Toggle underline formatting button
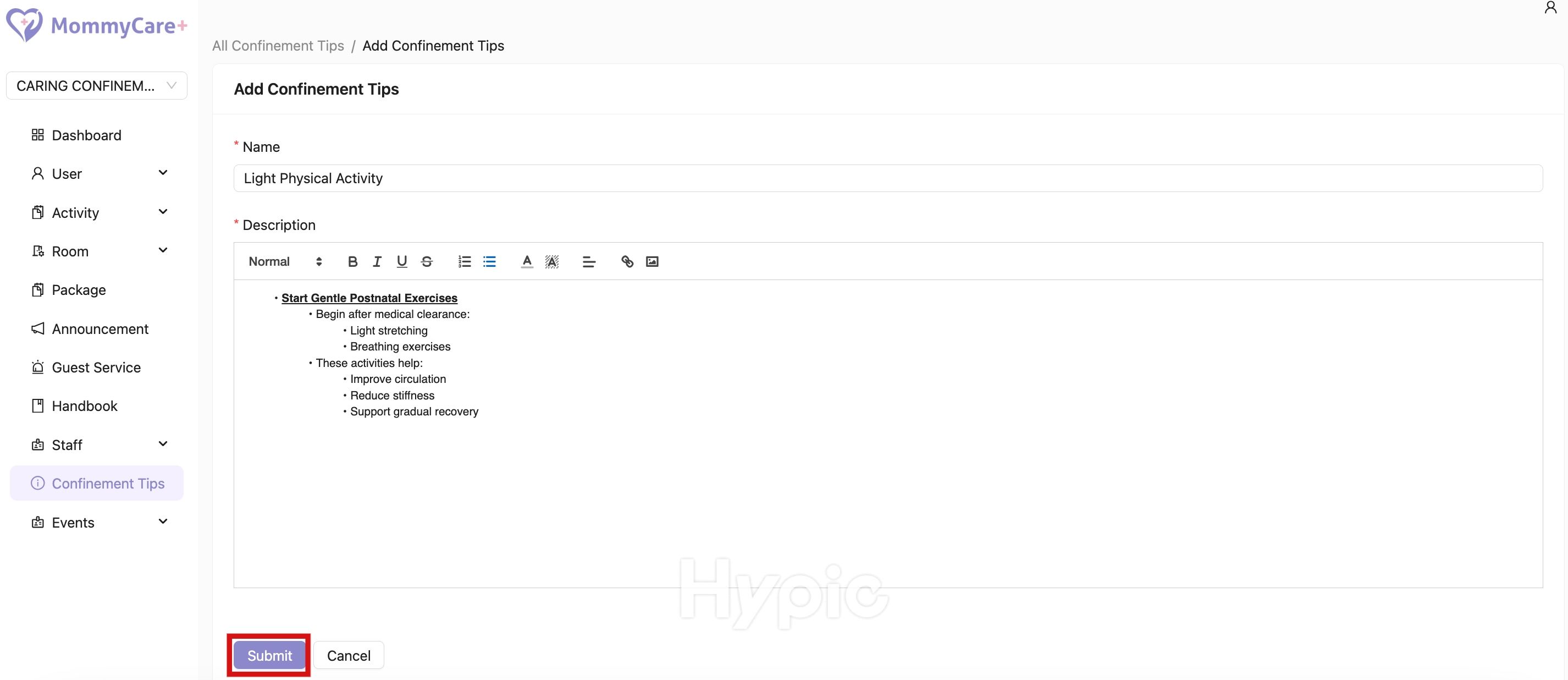The image size is (1568, 680). click(402, 261)
